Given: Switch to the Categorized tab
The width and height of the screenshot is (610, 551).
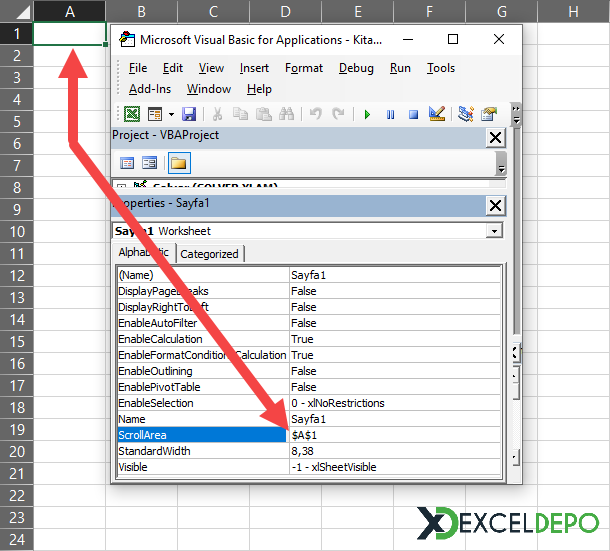Looking at the screenshot, I should 209,254.
